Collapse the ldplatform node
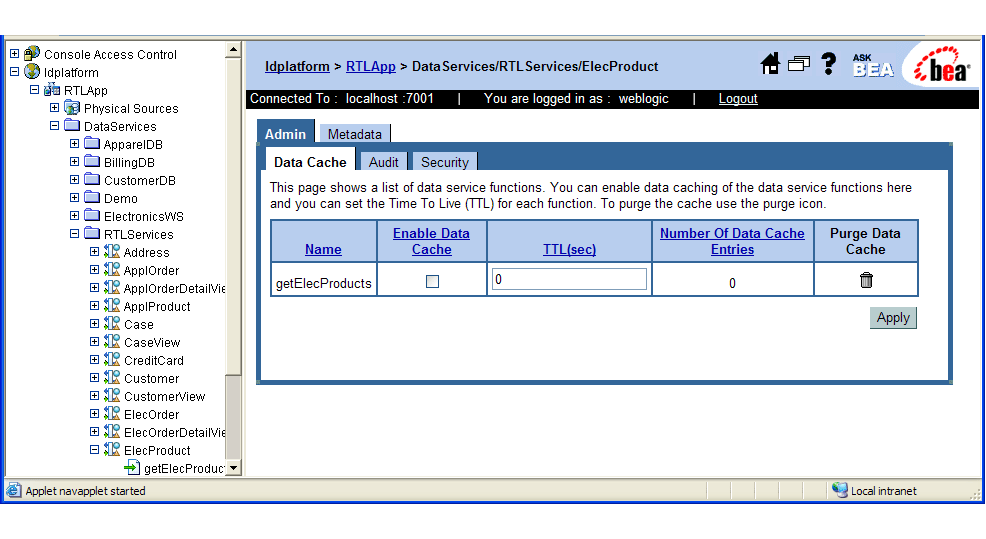 (x=14, y=72)
